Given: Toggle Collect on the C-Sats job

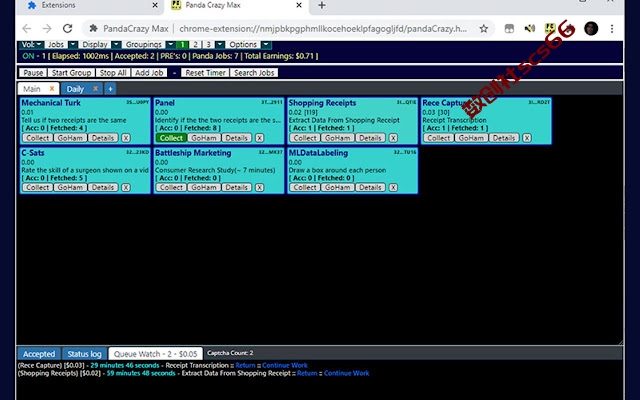Looking at the screenshot, I should click(37, 187).
